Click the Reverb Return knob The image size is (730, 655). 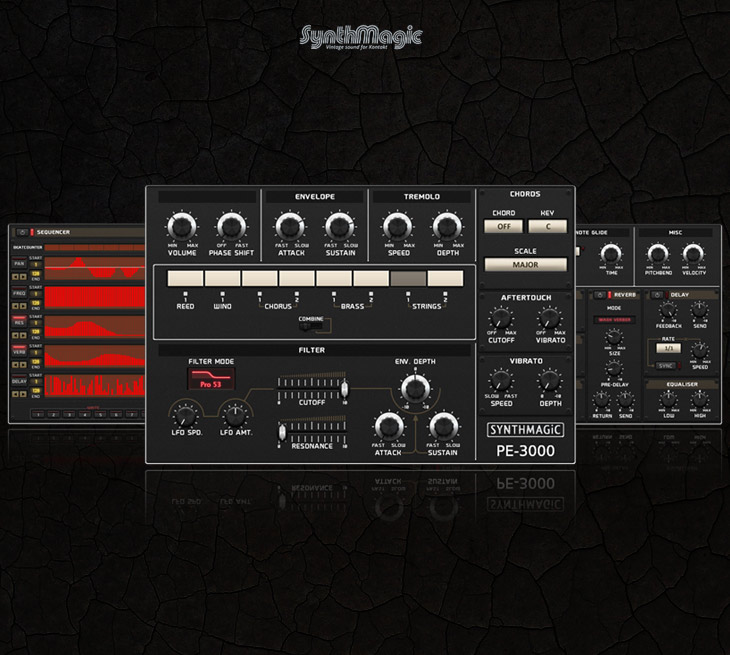[x=601, y=400]
